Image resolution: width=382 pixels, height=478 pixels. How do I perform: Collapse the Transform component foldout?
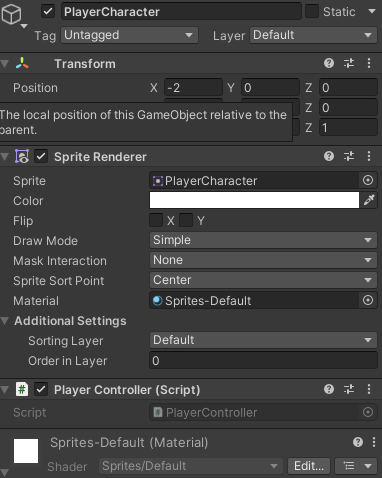[x=5, y=64]
